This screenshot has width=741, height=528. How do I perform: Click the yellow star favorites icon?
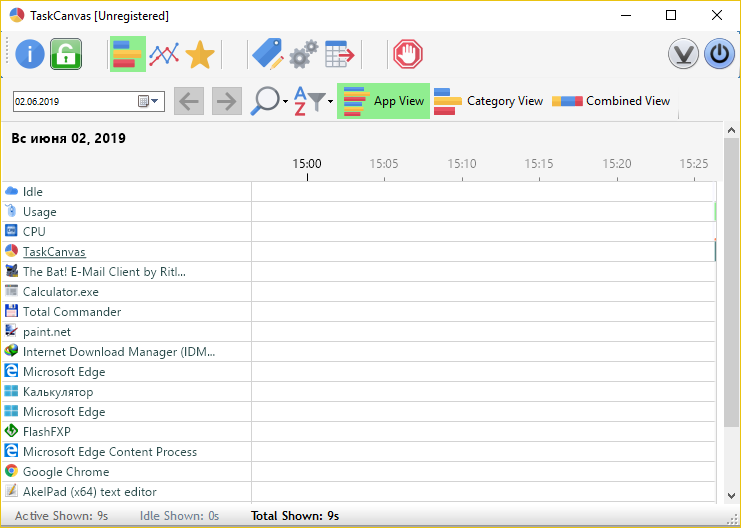(x=200, y=54)
